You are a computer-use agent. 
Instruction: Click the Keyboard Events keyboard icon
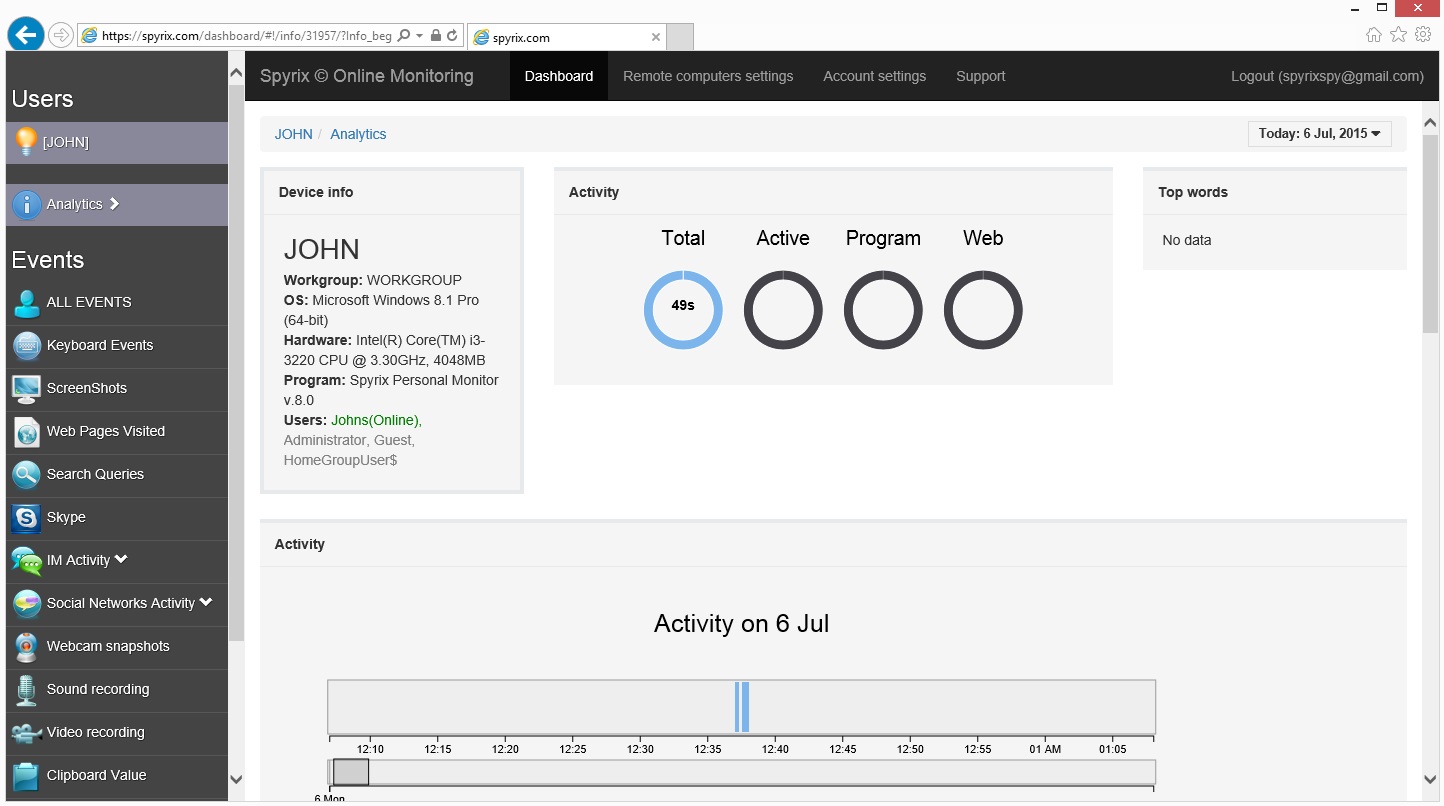pyautogui.click(x=27, y=345)
